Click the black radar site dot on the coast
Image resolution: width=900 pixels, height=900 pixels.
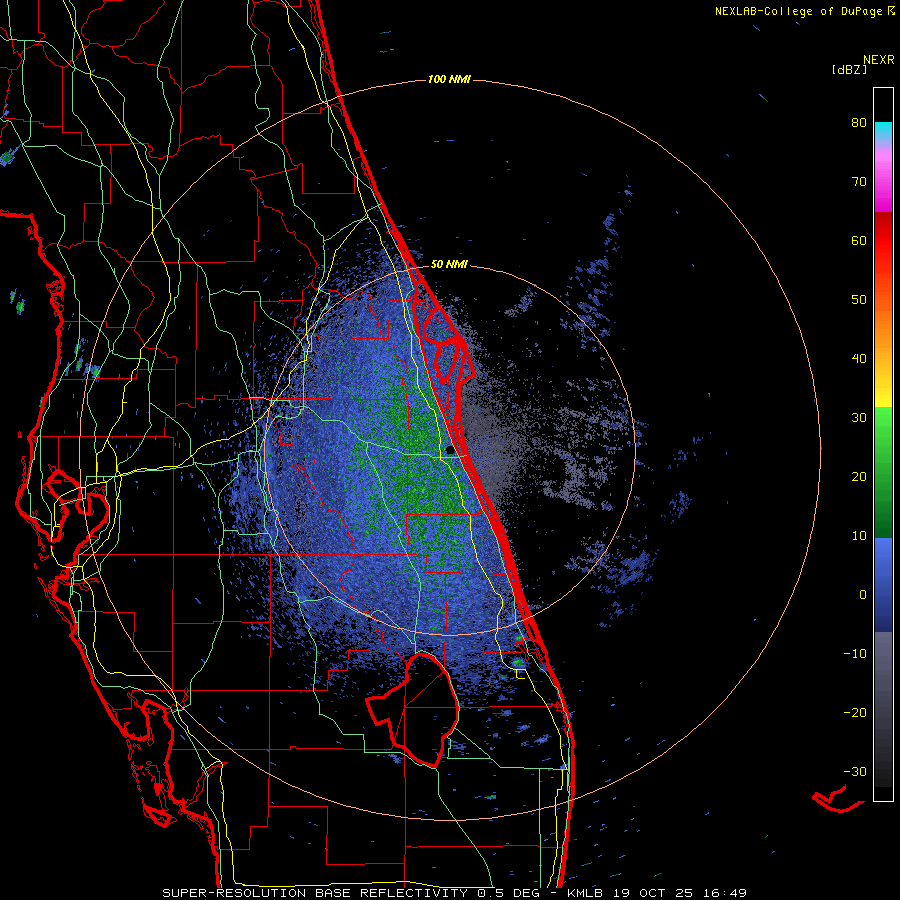[x=449, y=451]
